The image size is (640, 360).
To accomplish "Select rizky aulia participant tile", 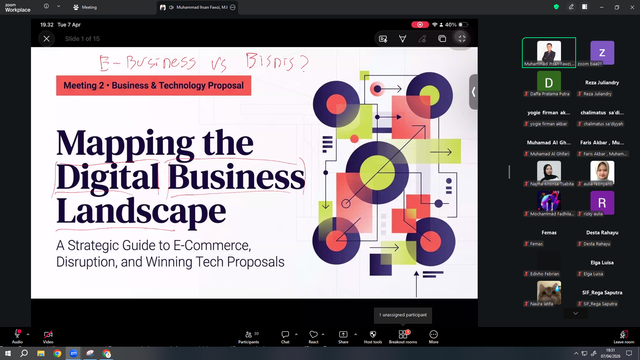I will [602, 202].
